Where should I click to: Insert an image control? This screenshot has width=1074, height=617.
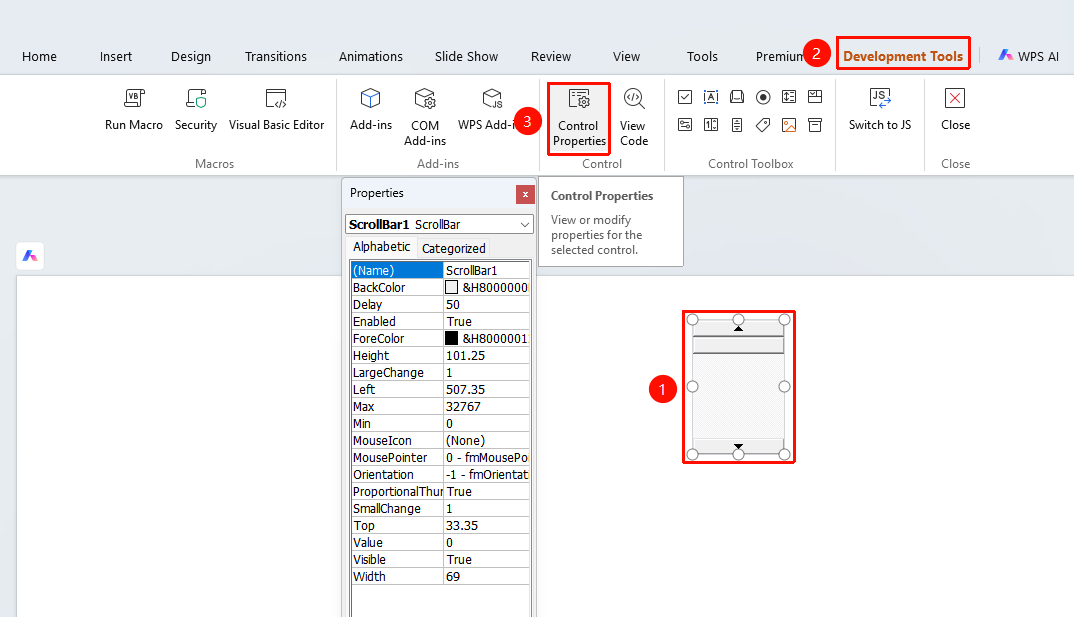pos(789,125)
